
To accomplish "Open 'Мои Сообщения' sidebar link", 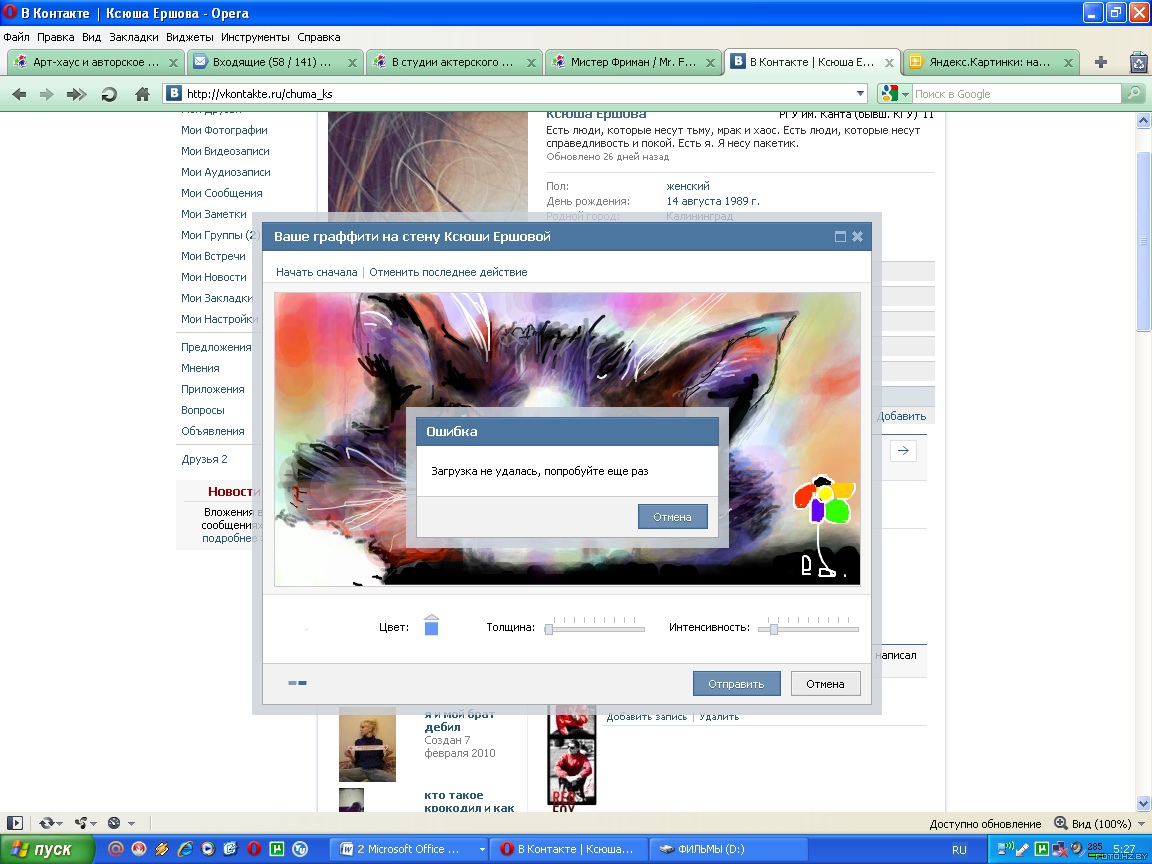I will pyautogui.click(x=221, y=193).
